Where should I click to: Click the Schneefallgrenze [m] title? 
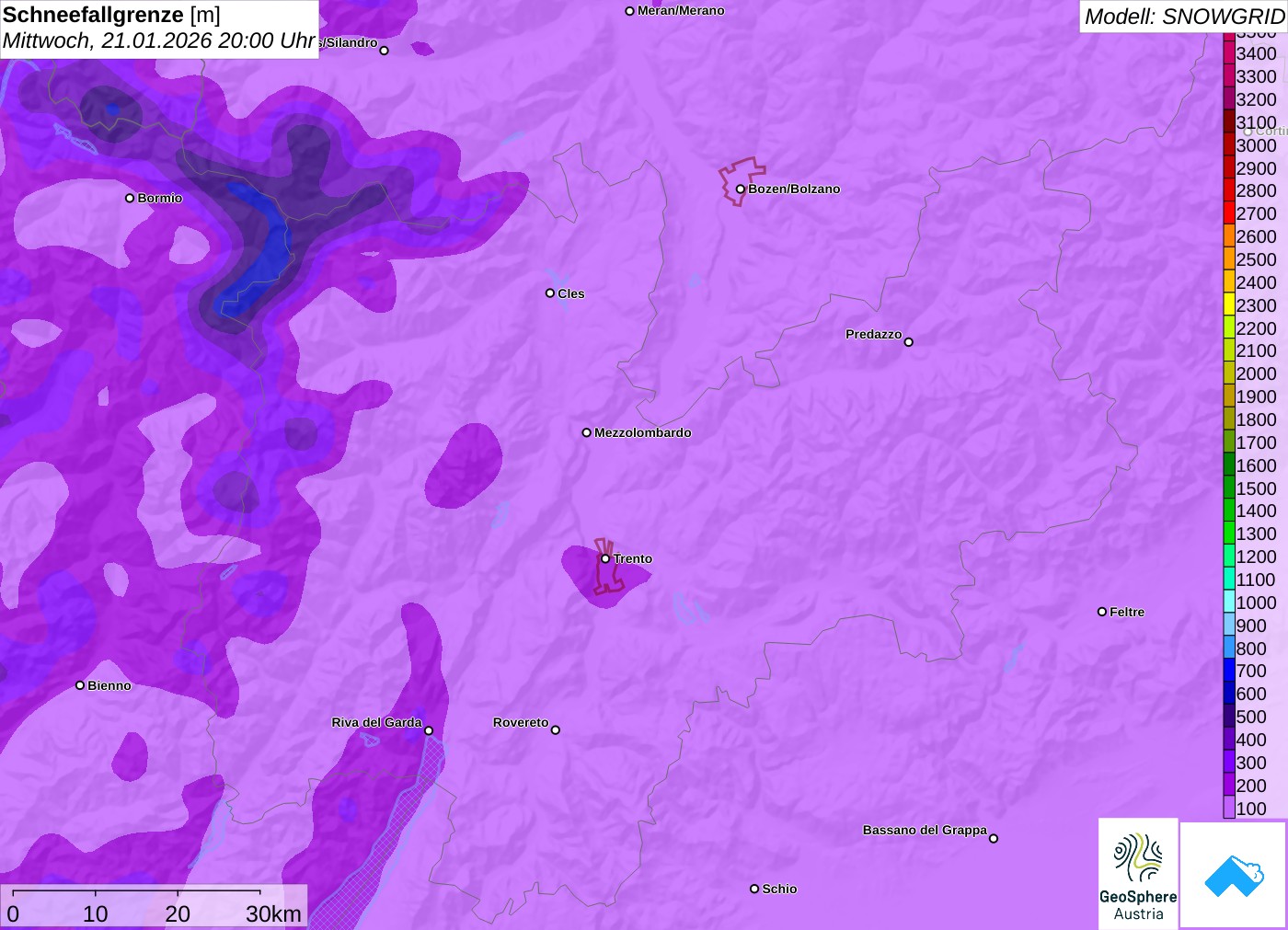click(111, 15)
